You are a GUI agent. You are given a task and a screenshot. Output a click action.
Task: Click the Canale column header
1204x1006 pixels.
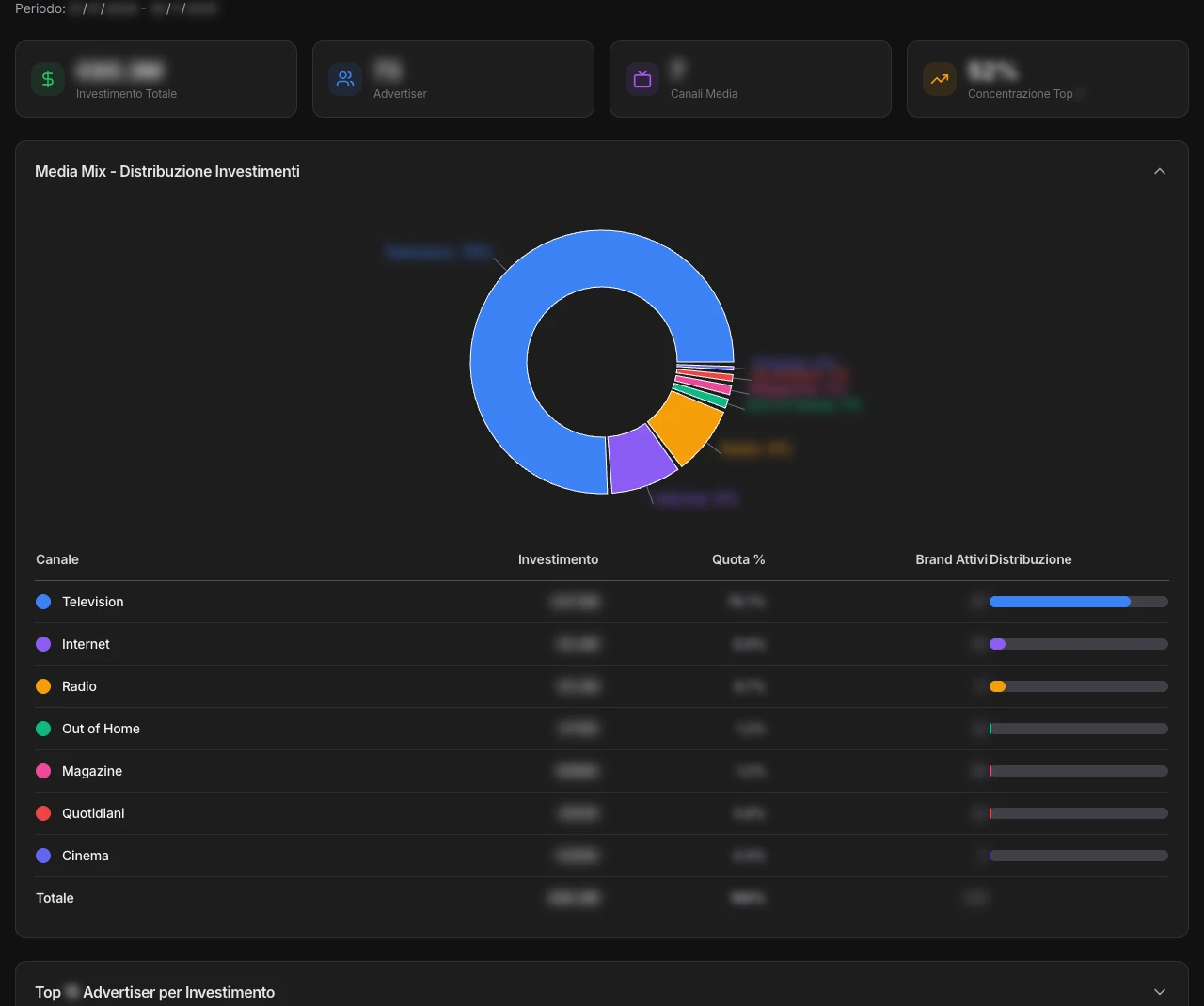click(57, 559)
